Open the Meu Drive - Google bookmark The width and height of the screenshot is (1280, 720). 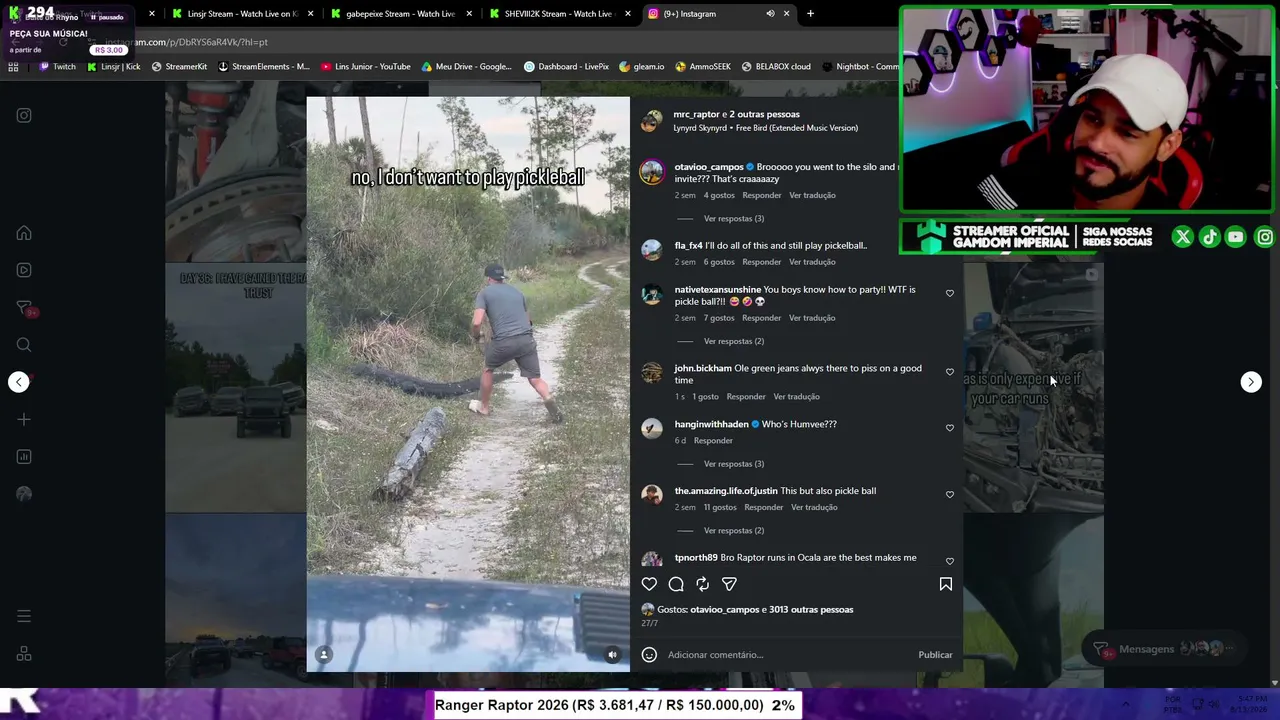point(466,67)
